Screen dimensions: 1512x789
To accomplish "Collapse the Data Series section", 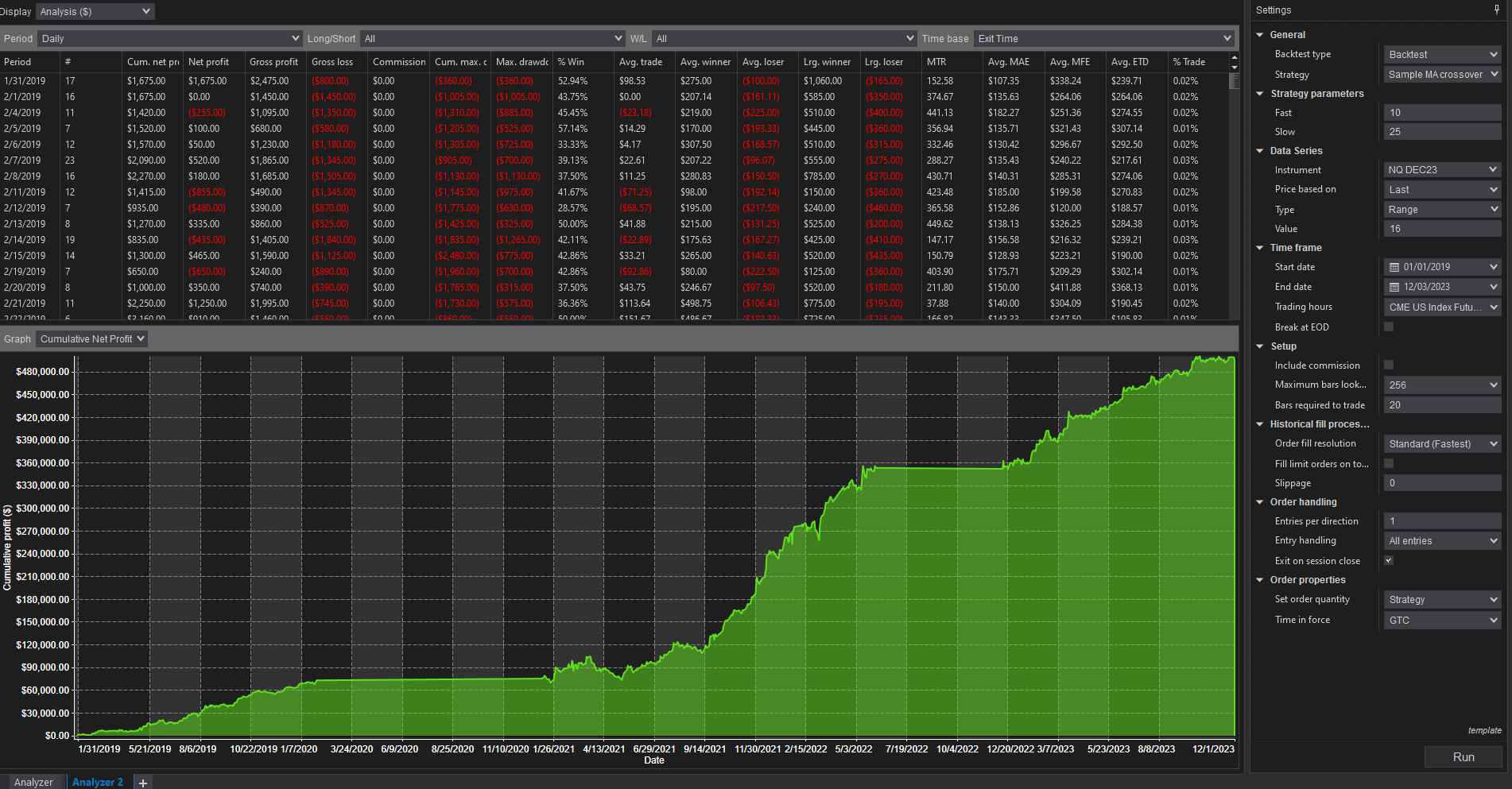I will [x=1260, y=151].
